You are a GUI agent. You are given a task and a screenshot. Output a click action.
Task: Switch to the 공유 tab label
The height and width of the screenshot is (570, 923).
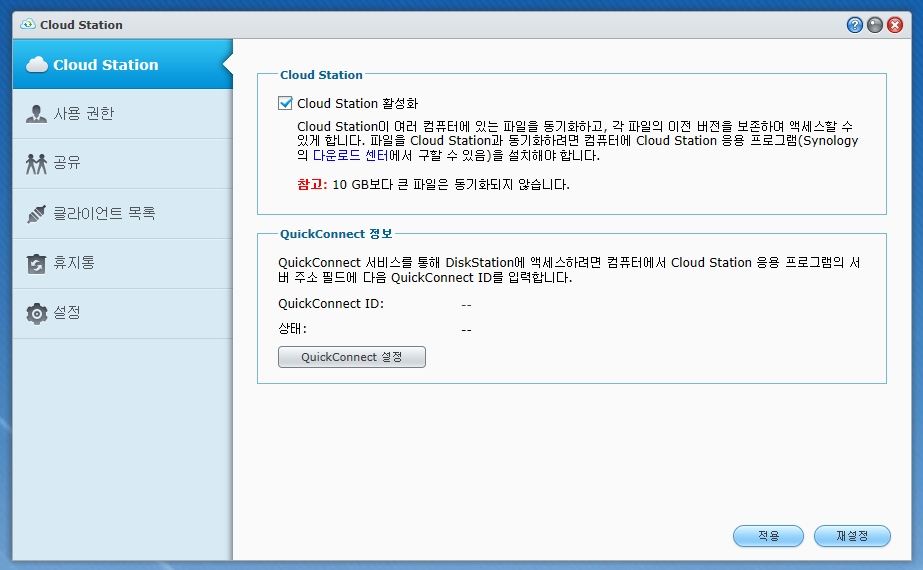tap(66, 164)
